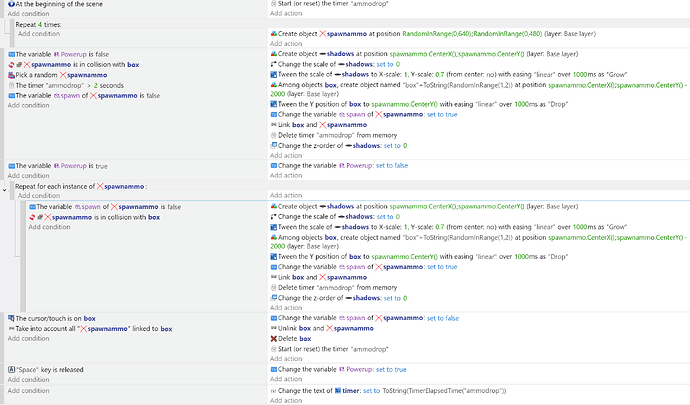Select The timer "ammodrop" > 2 seconds condition
Viewport: 690px width, 405px height.
(x=66, y=85)
